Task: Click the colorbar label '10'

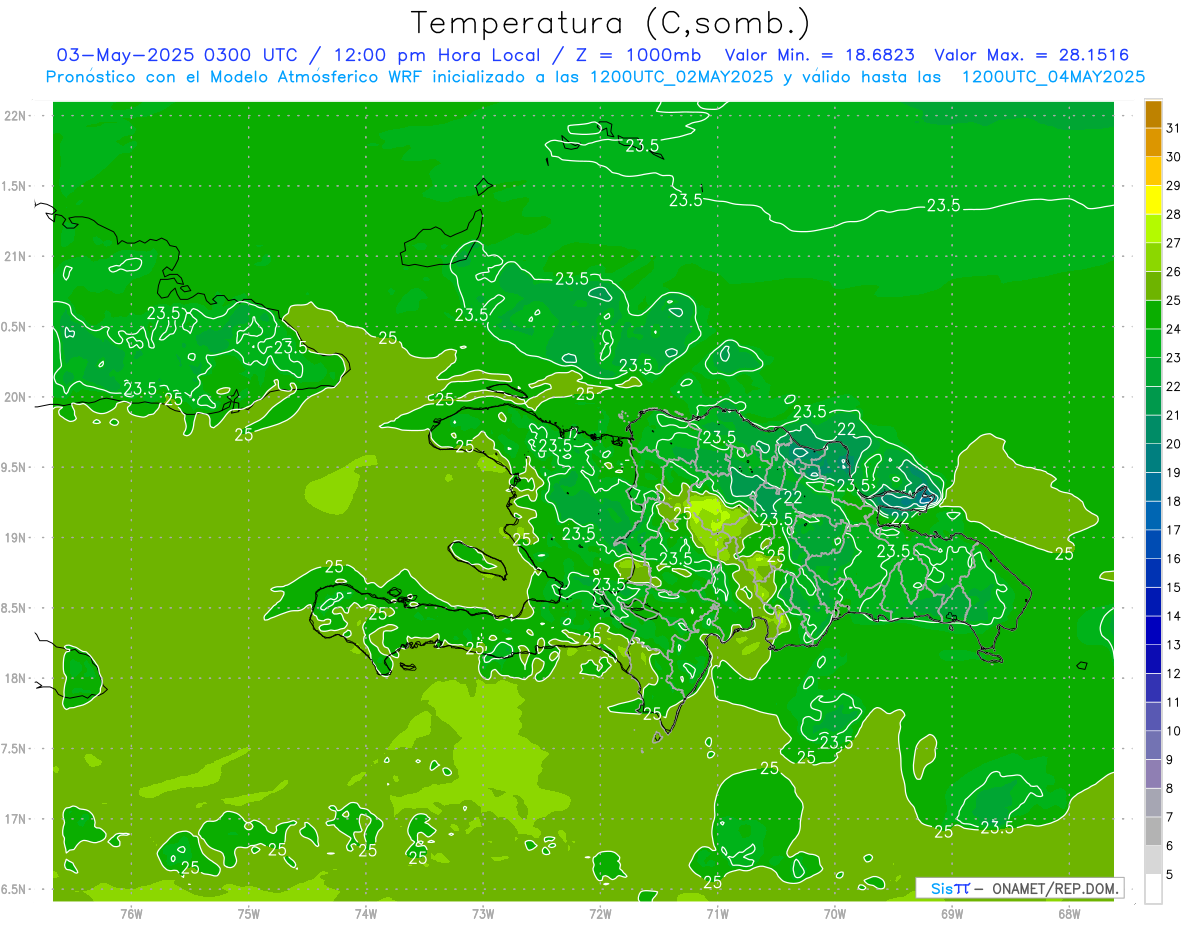Action: pyautogui.click(x=1174, y=731)
